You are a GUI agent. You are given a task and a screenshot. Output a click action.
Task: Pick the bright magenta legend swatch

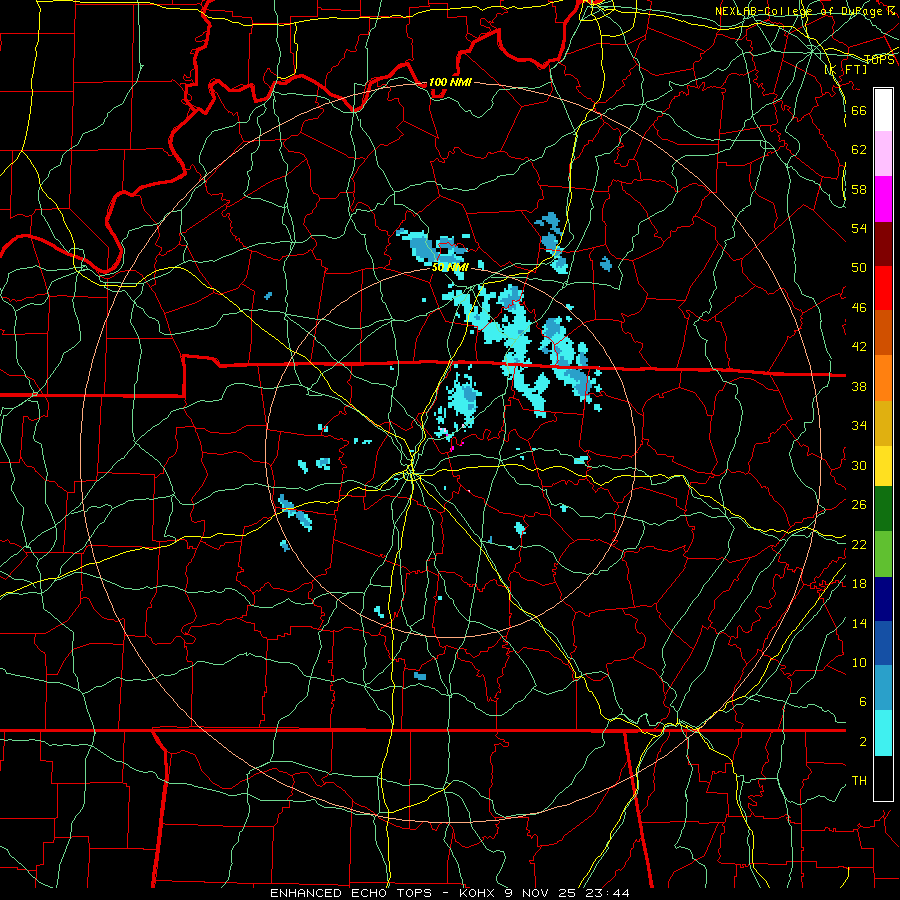(883, 199)
